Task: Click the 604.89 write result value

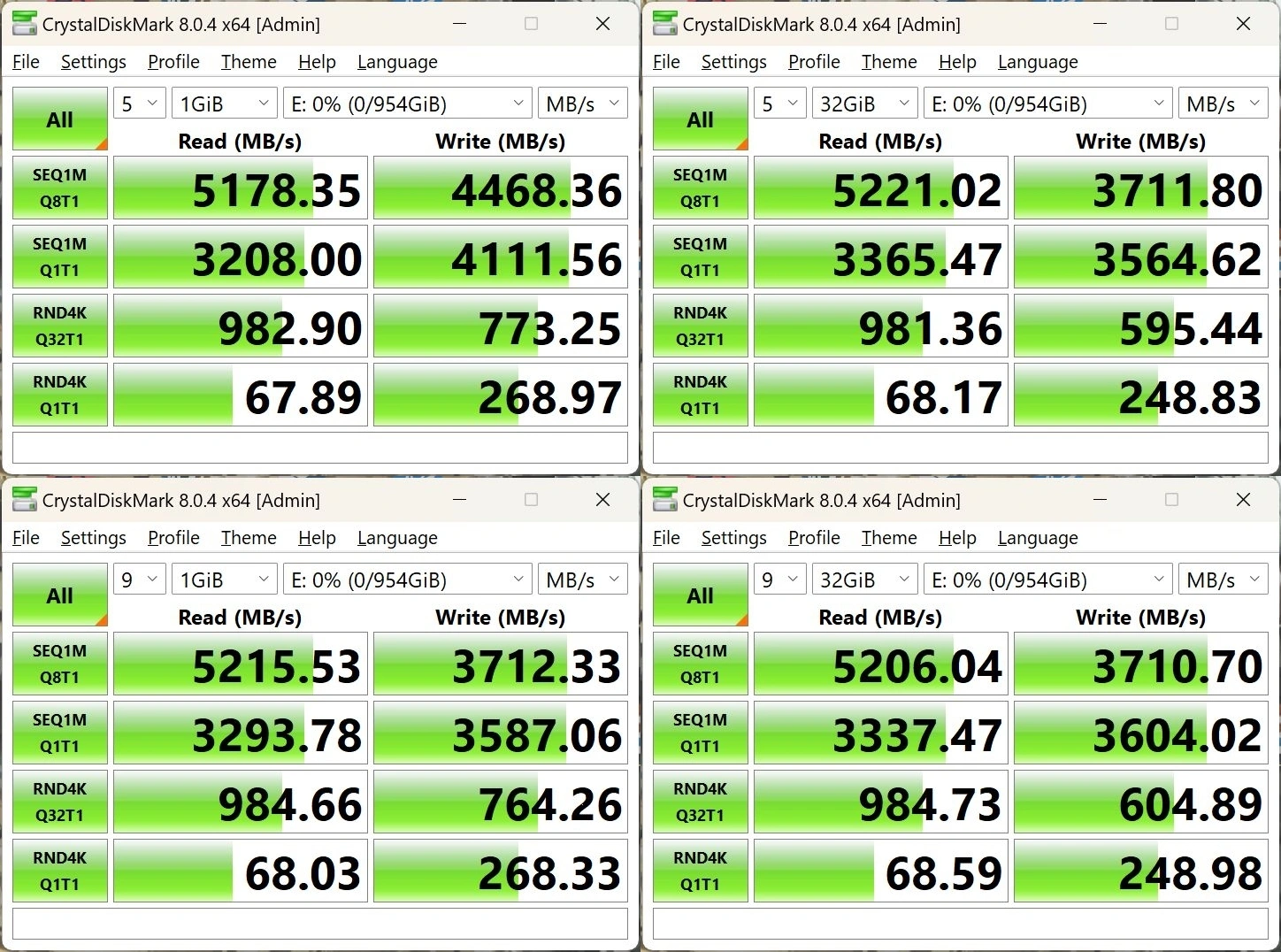Action: point(1191,804)
